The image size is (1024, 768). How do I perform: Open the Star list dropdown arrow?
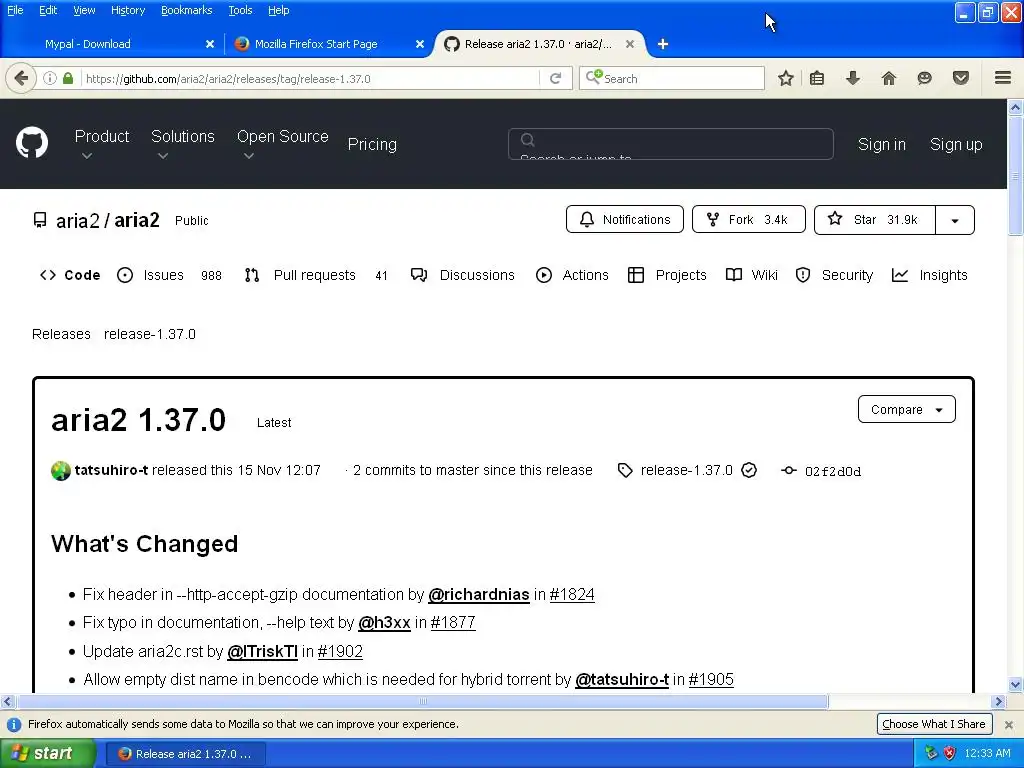click(x=955, y=220)
